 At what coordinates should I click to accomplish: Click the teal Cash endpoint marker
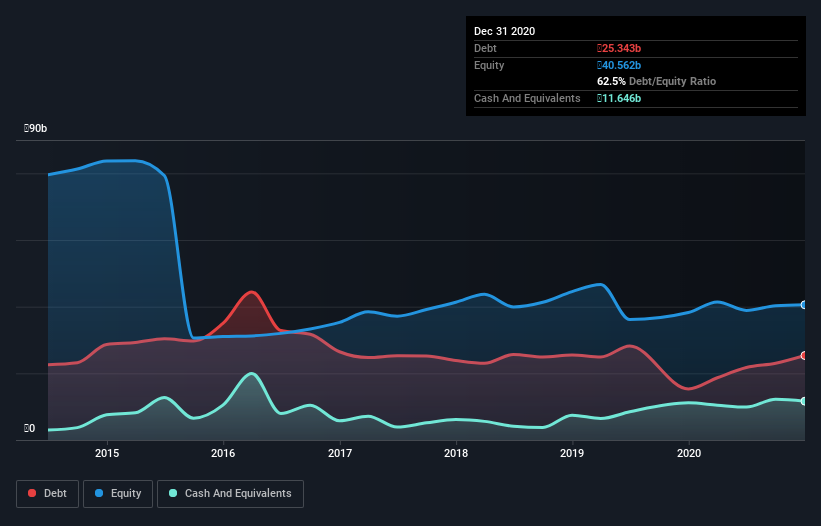tap(804, 401)
